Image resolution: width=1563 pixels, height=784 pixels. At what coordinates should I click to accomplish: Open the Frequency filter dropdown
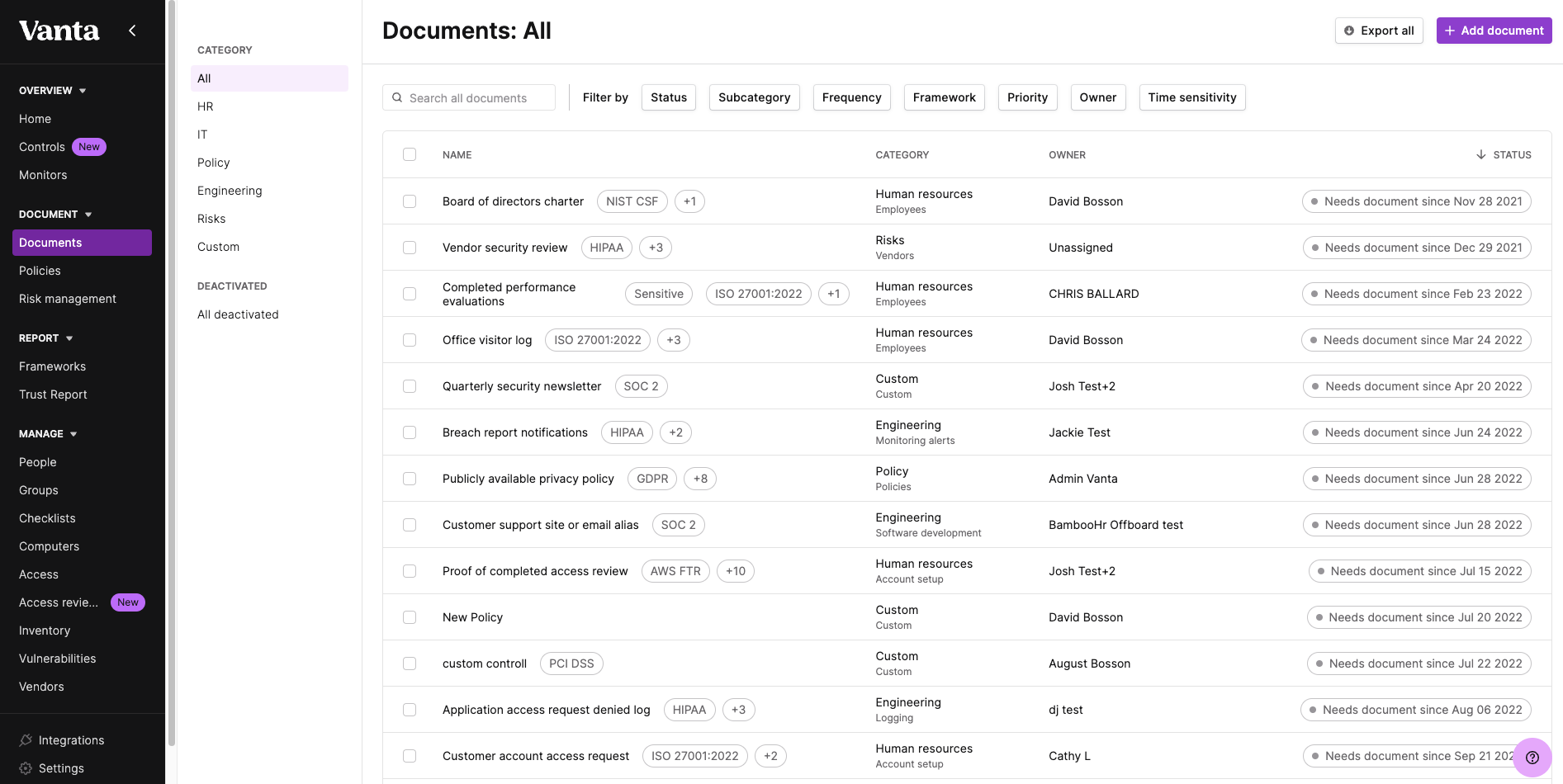click(852, 97)
